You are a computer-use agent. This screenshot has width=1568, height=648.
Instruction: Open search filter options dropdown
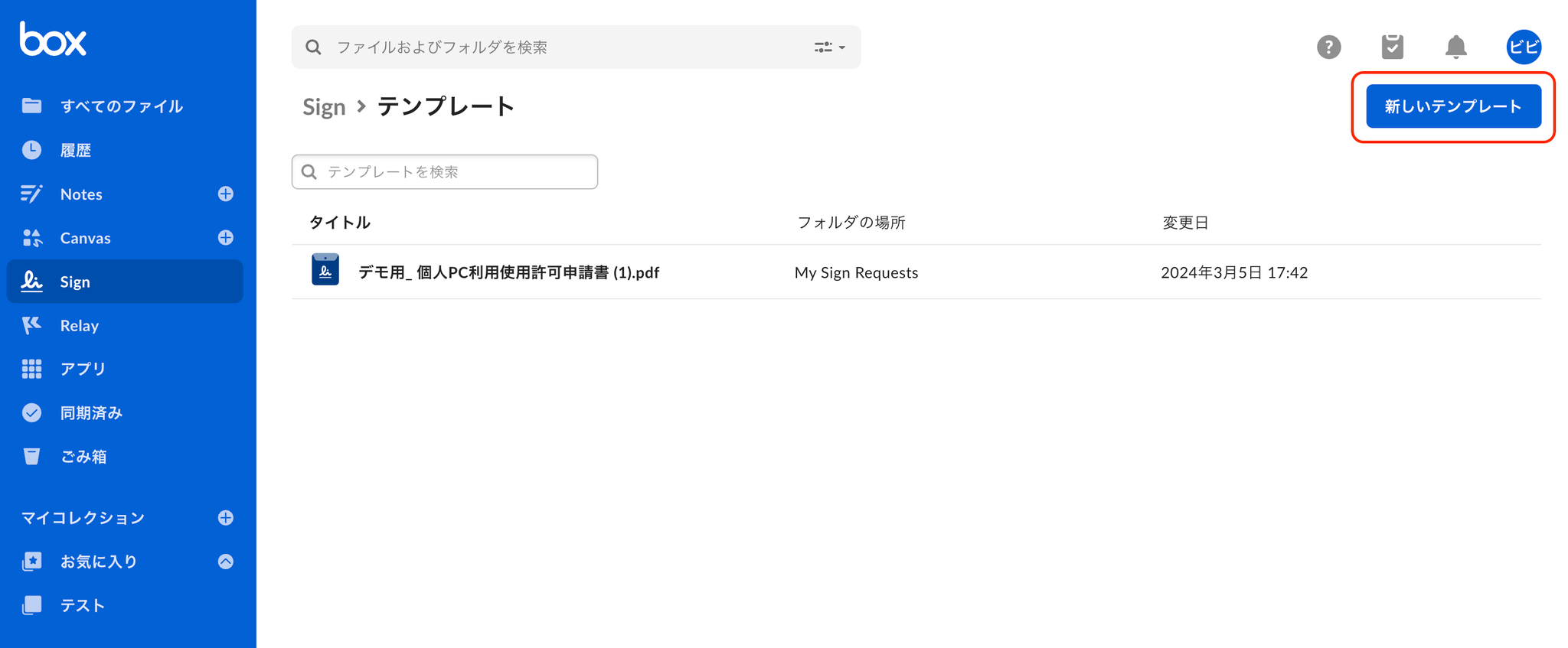pos(829,47)
